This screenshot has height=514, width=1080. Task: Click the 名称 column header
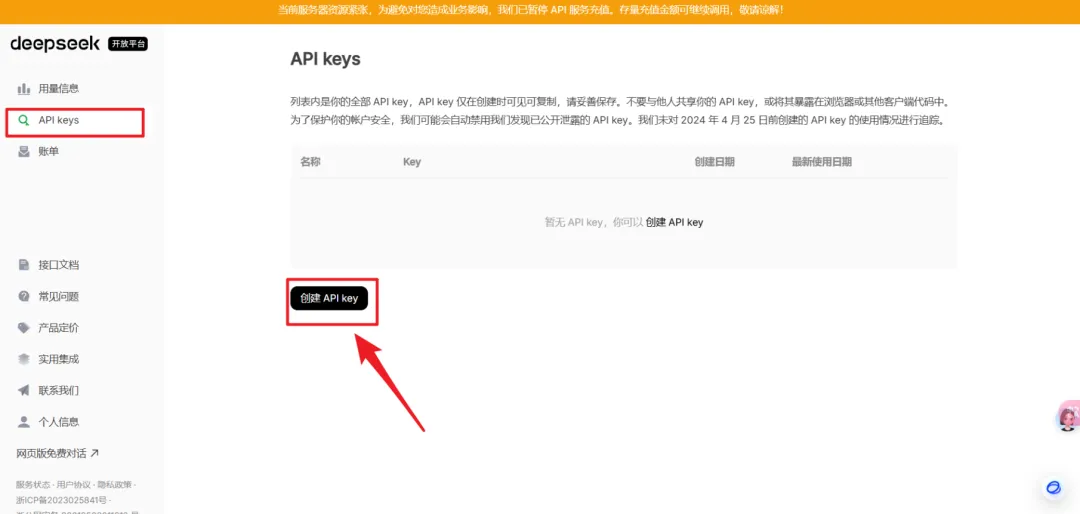[x=311, y=162]
